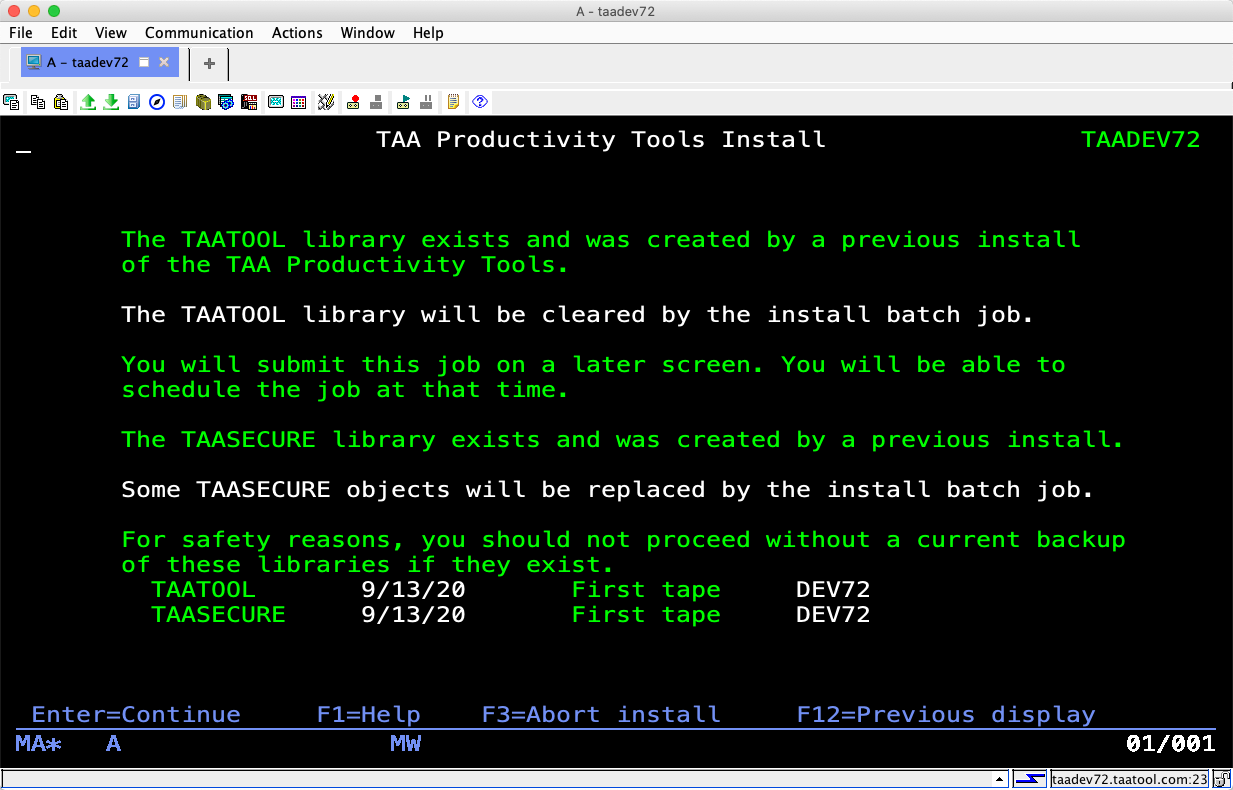Open the File menu
The height and width of the screenshot is (790, 1233).
coord(20,33)
